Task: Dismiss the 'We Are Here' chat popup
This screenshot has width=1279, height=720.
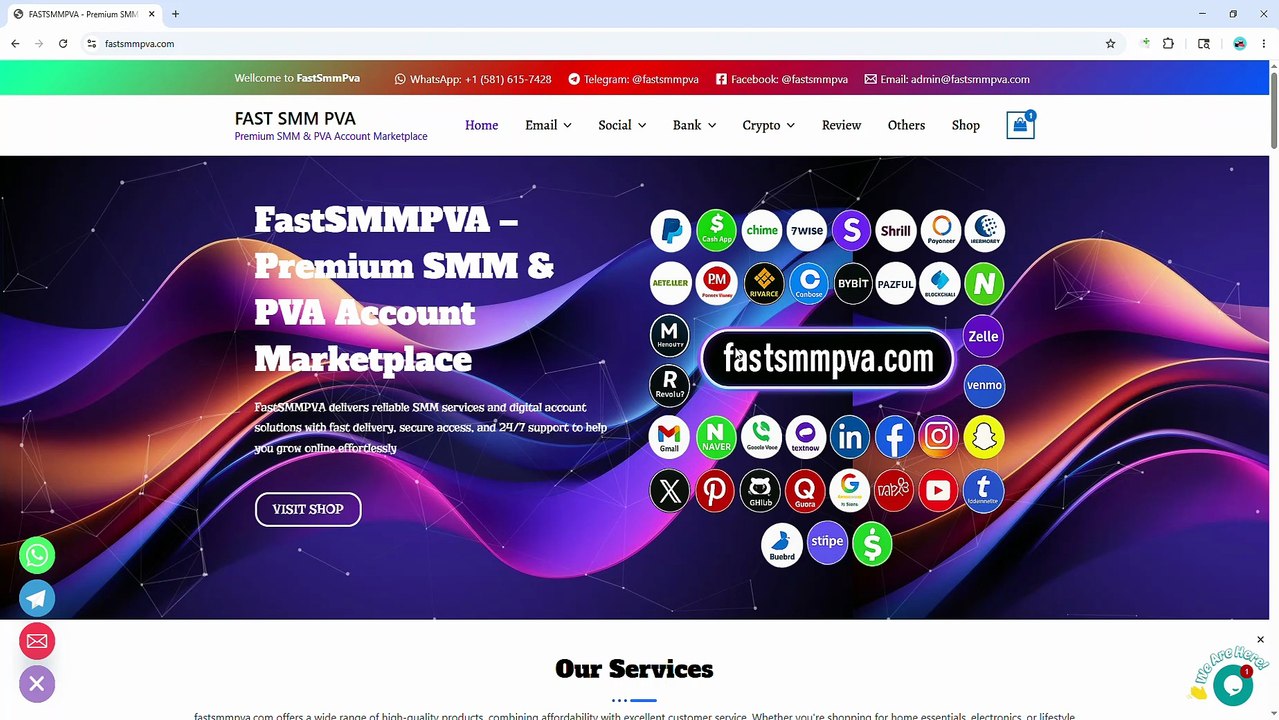Action: coord(1260,640)
